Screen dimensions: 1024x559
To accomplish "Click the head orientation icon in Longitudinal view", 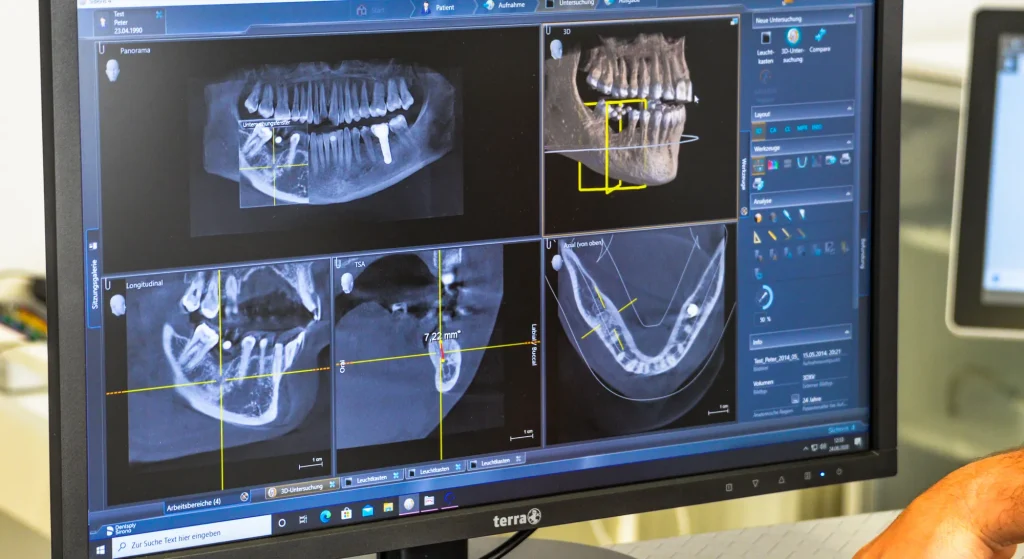I will 118,304.
